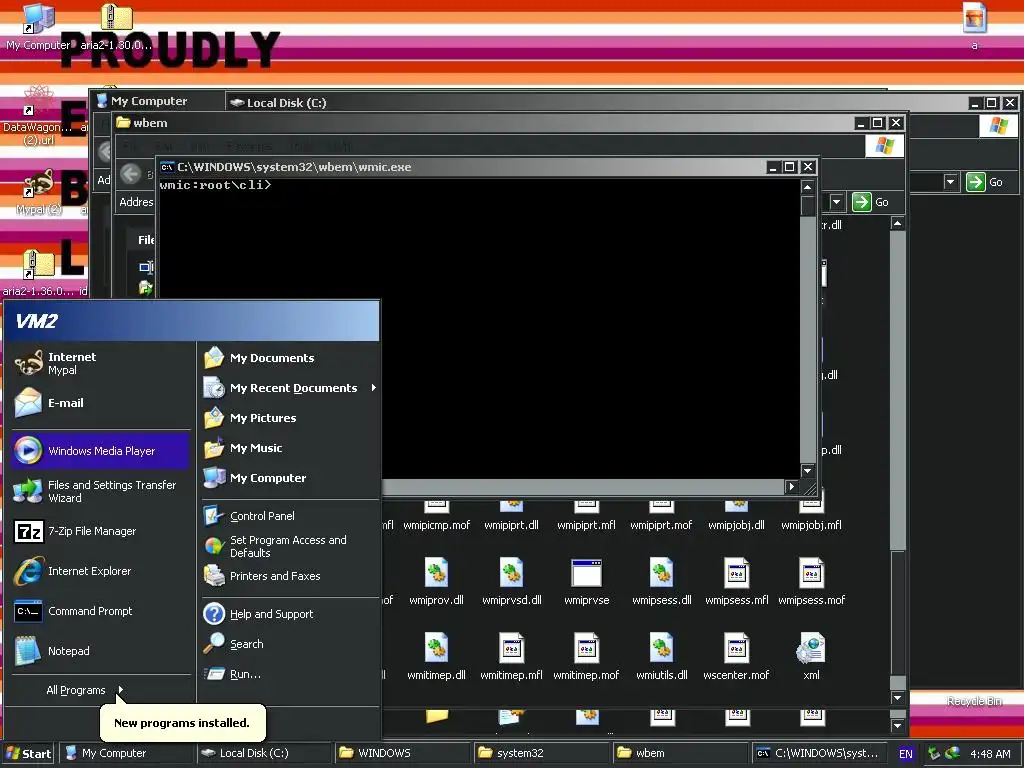Open My Computer desktop shortcut

tap(38, 27)
